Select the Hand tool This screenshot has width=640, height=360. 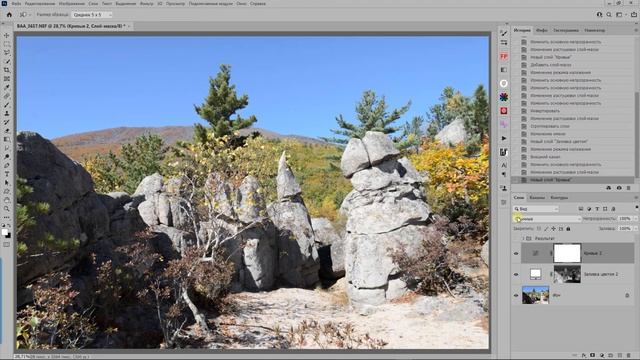click(x=7, y=200)
